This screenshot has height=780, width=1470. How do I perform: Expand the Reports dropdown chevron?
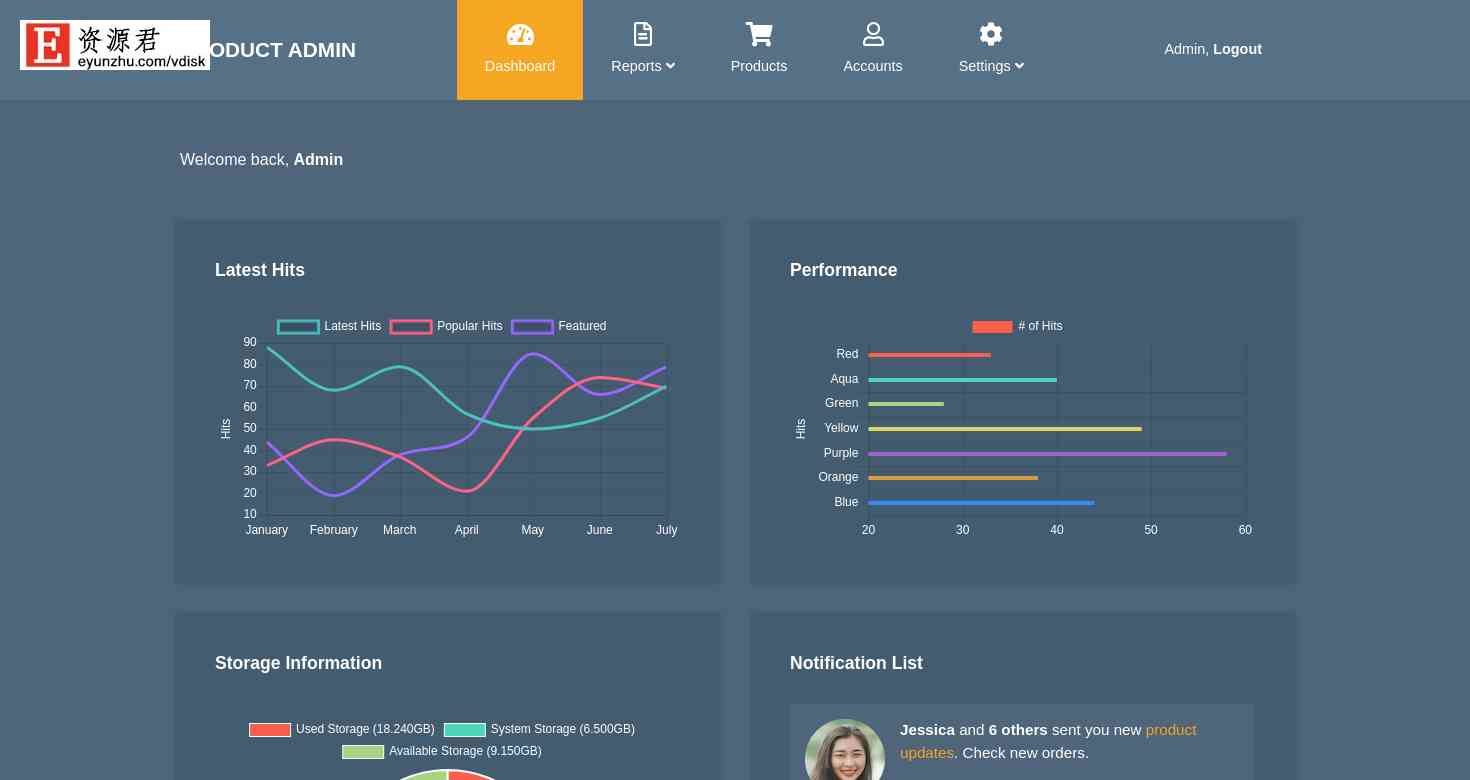click(x=671, y=66)
